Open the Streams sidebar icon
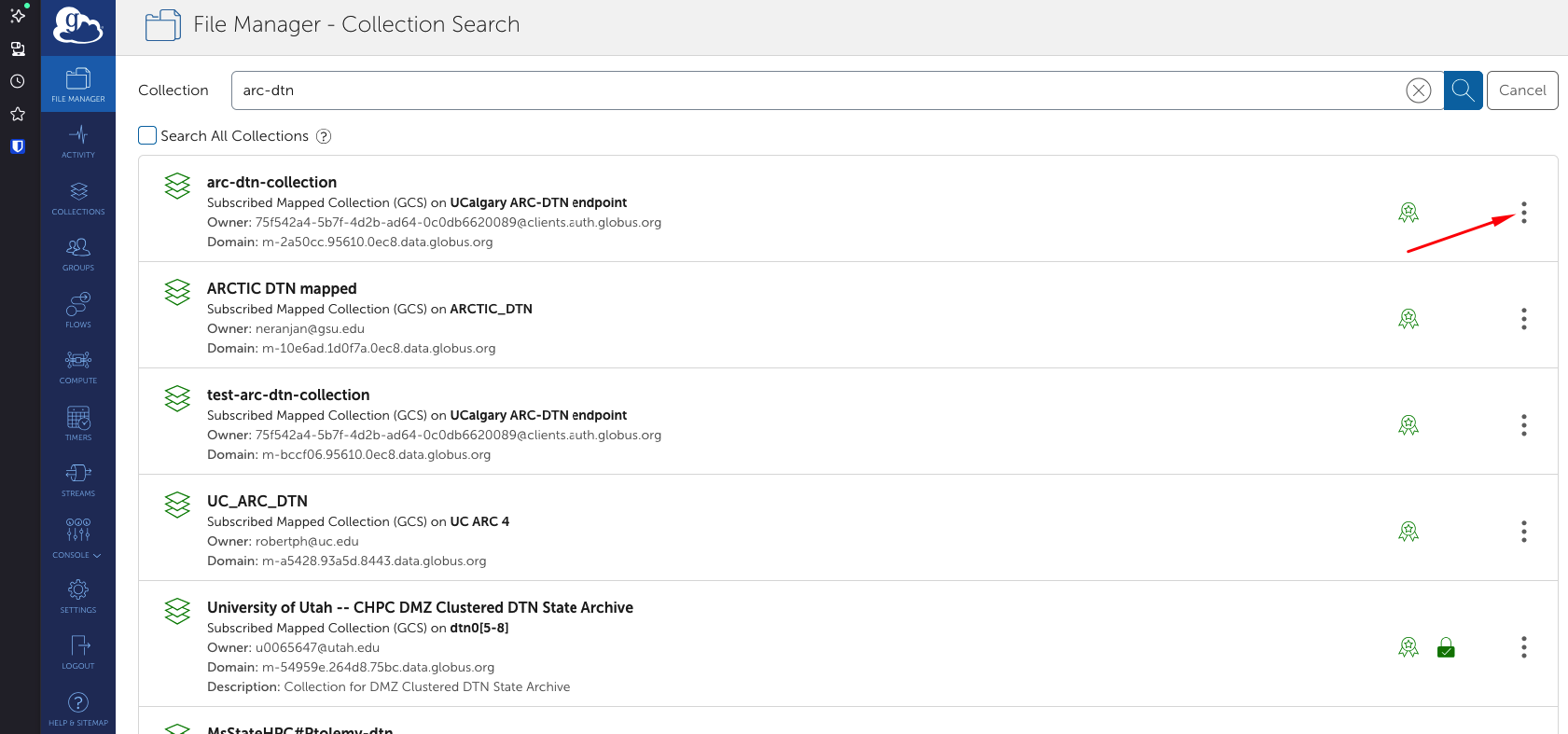Image resolution: width=1568 pixels, height=734 pixels. 78,479
